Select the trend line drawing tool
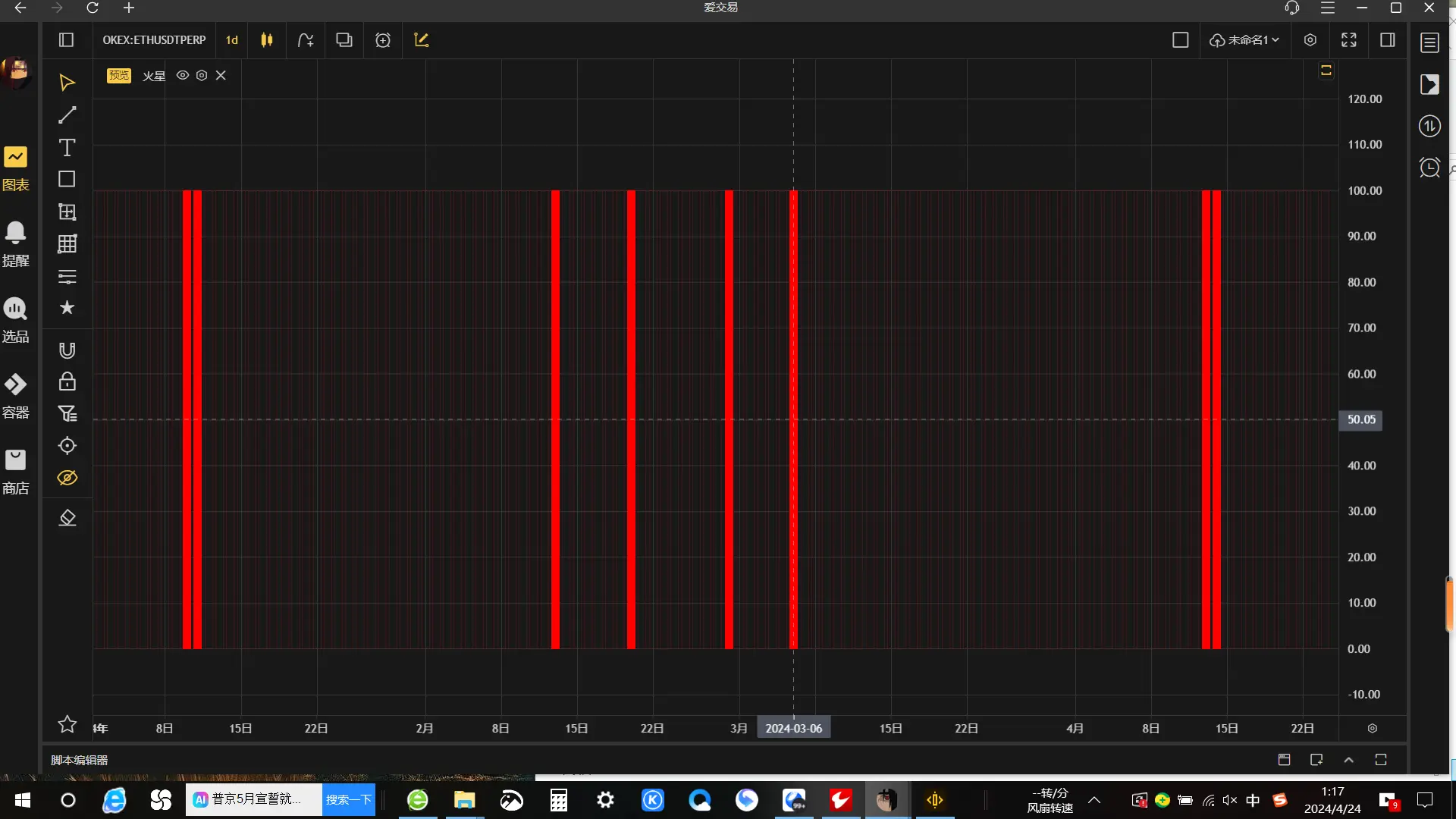The height and width of the screenshot is (819, 1456). [67, 115]
